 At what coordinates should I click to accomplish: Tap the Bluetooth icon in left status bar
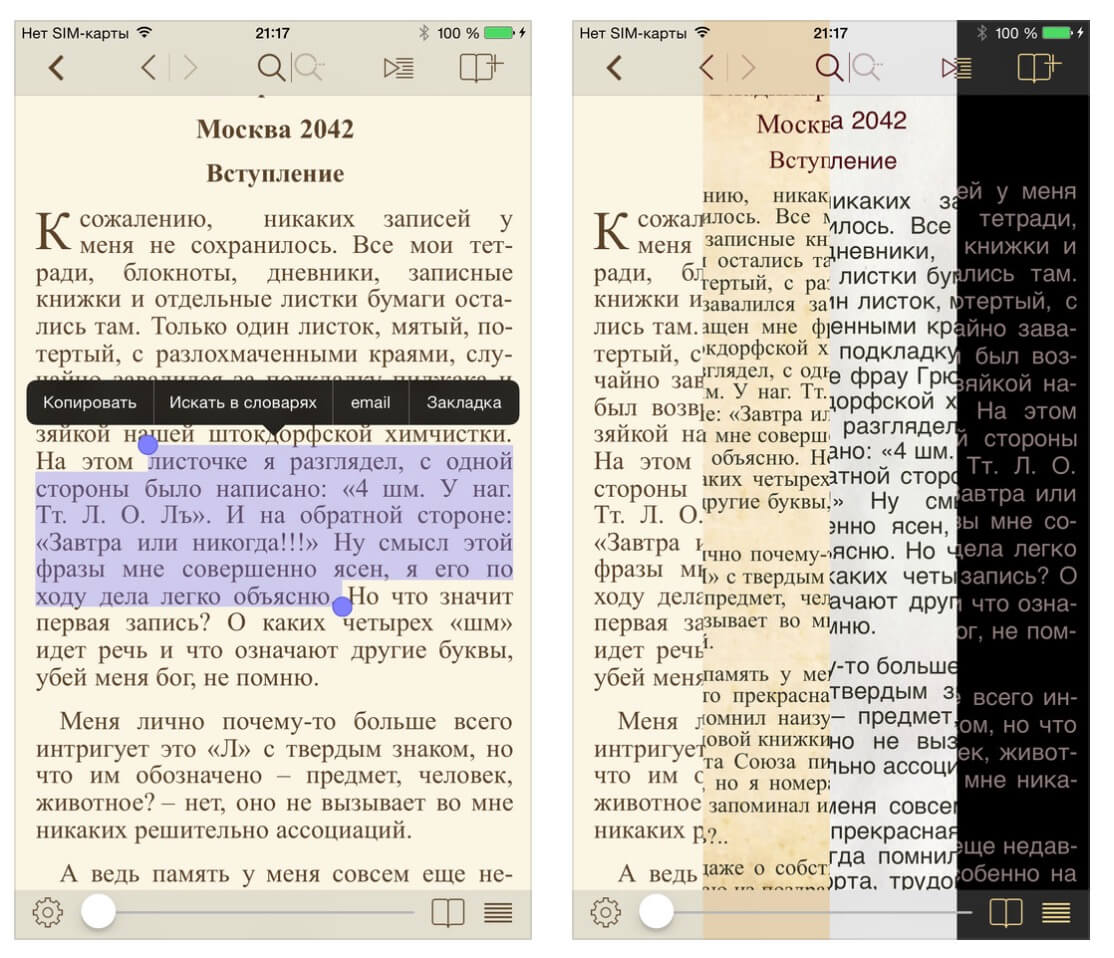(424, 33)
